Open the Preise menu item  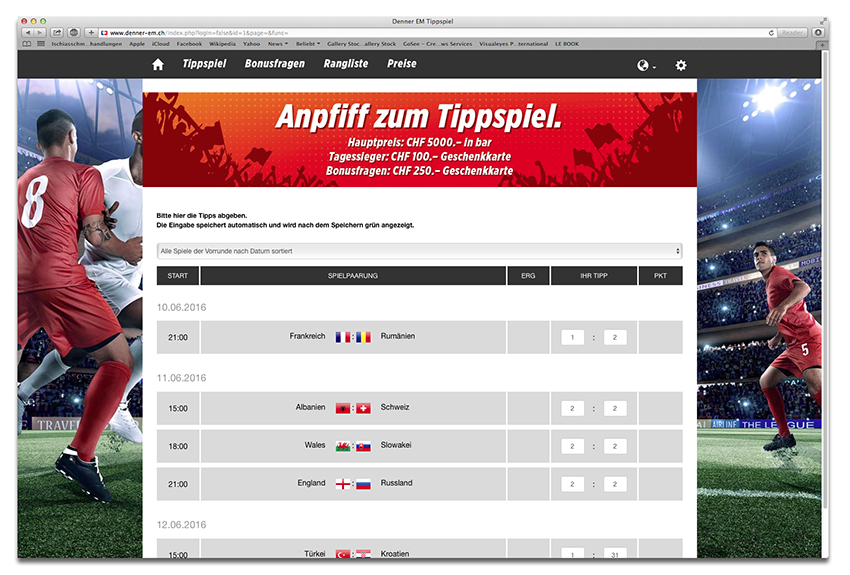pyautogui.click(x=402, y=64)
